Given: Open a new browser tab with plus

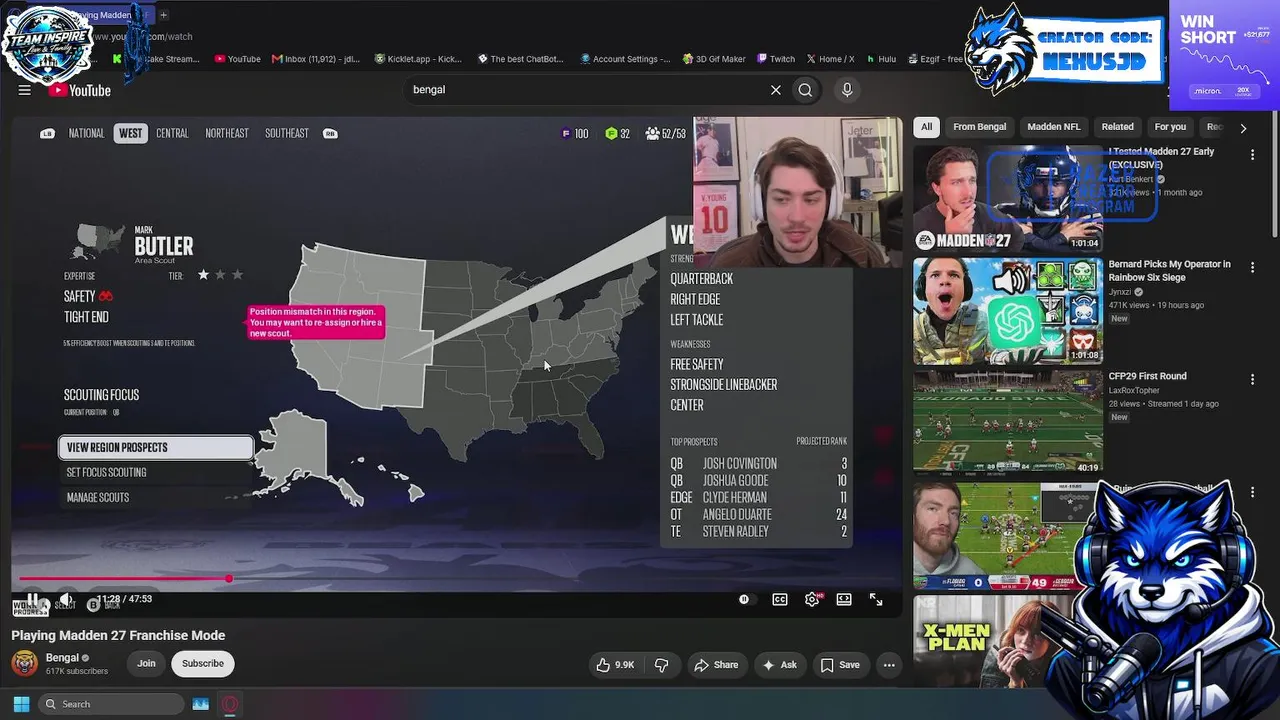Looking at the screenshot, I should click(x=164, y=15).
